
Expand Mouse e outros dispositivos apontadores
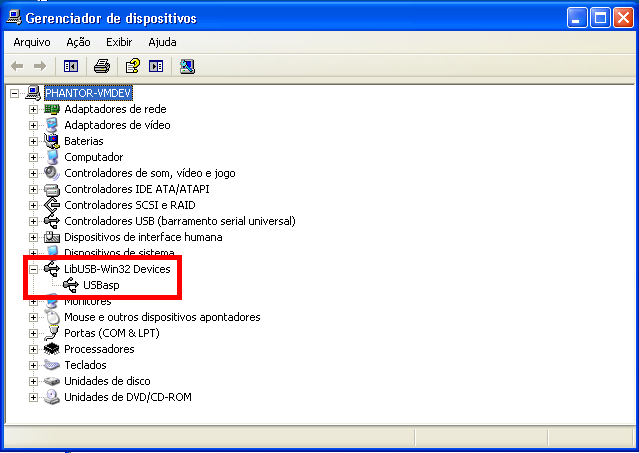tap(33, 317)
